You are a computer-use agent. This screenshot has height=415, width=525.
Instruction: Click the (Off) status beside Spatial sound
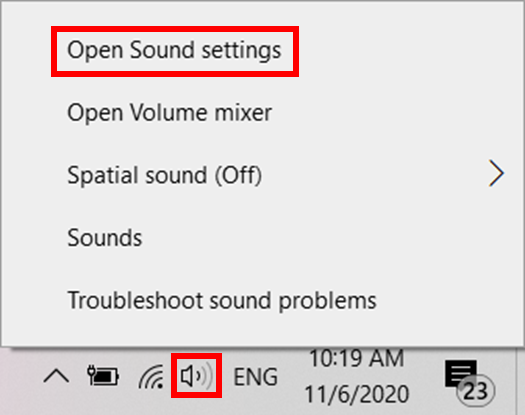point(238,175)
